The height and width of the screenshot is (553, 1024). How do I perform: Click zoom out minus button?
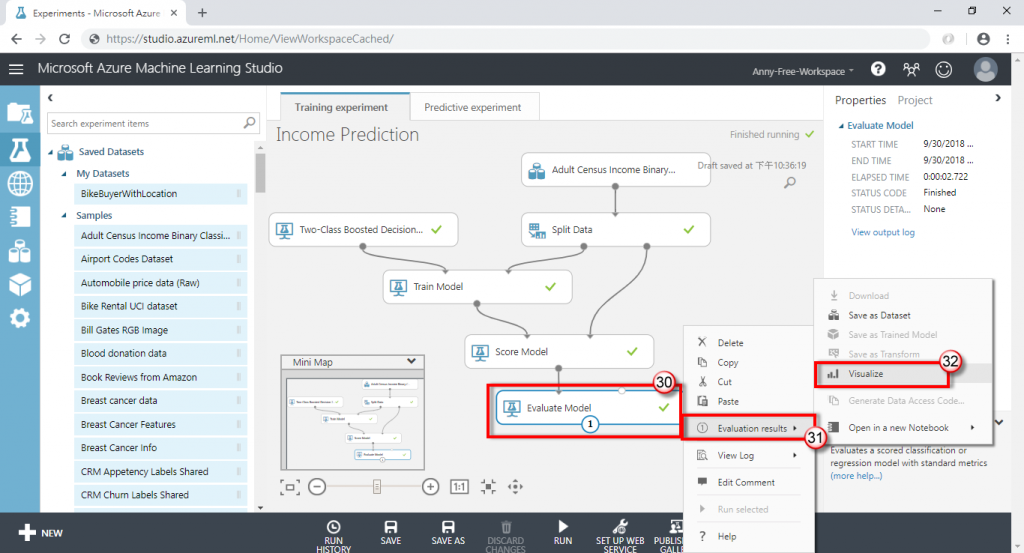coord(317,487)
